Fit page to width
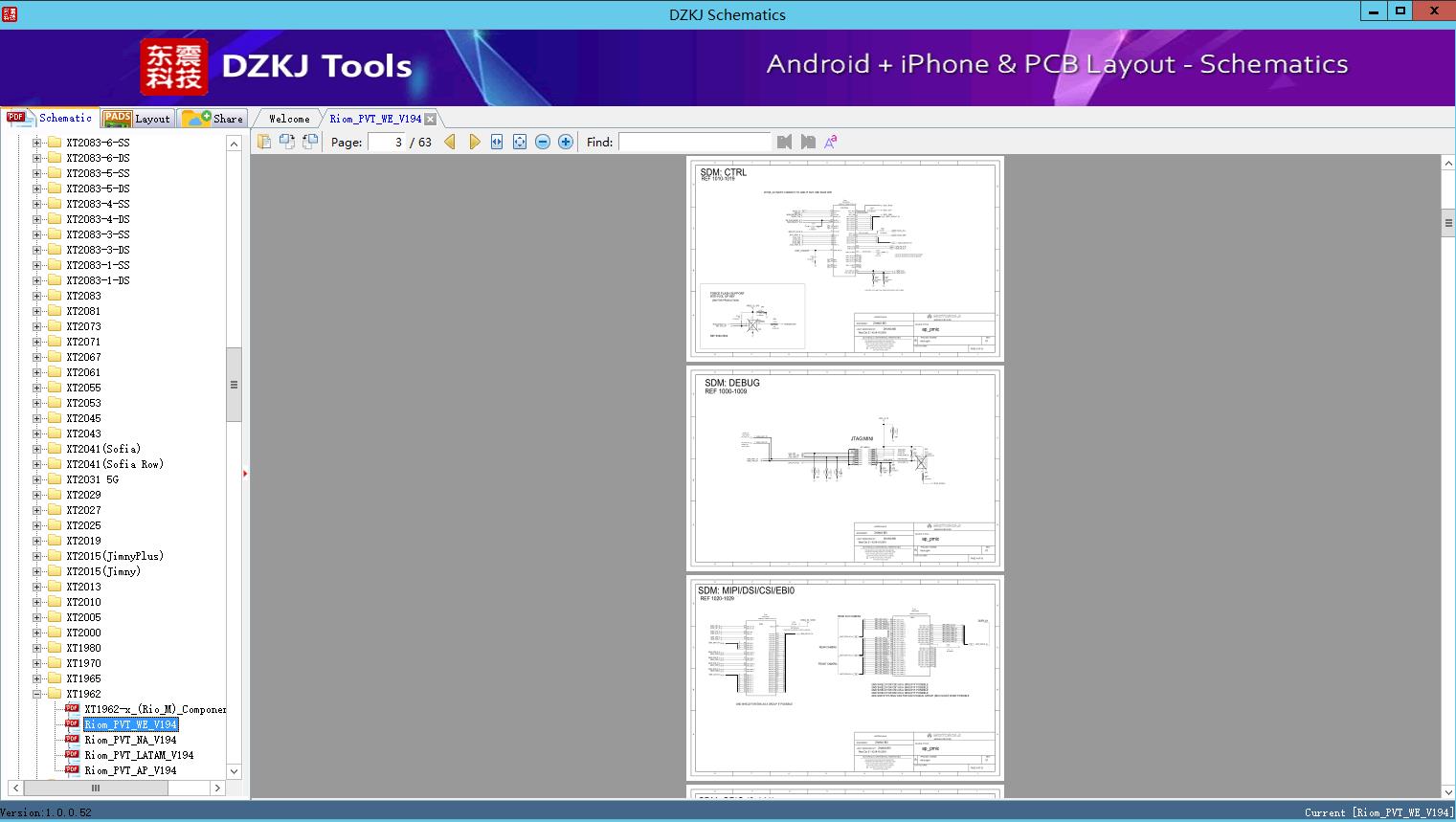 point(497,142)
